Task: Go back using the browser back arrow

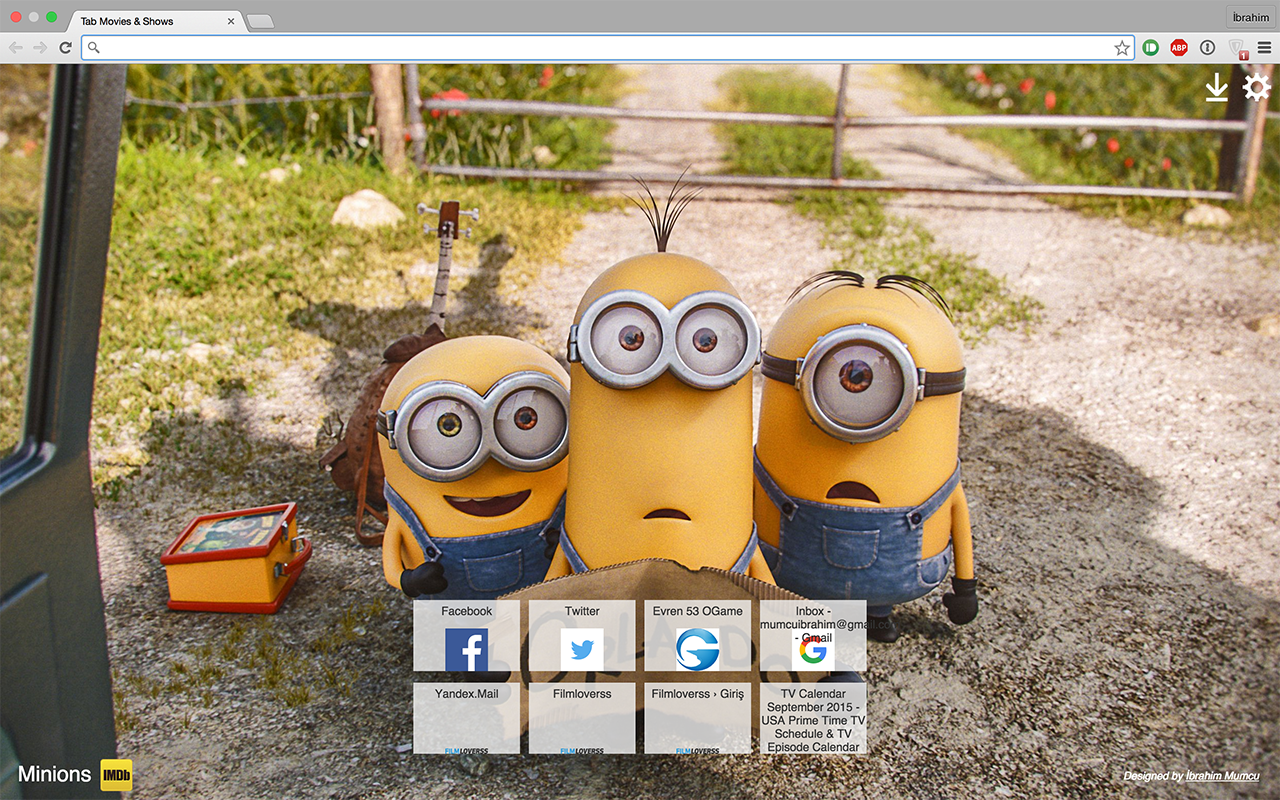Action: [16, 47]
